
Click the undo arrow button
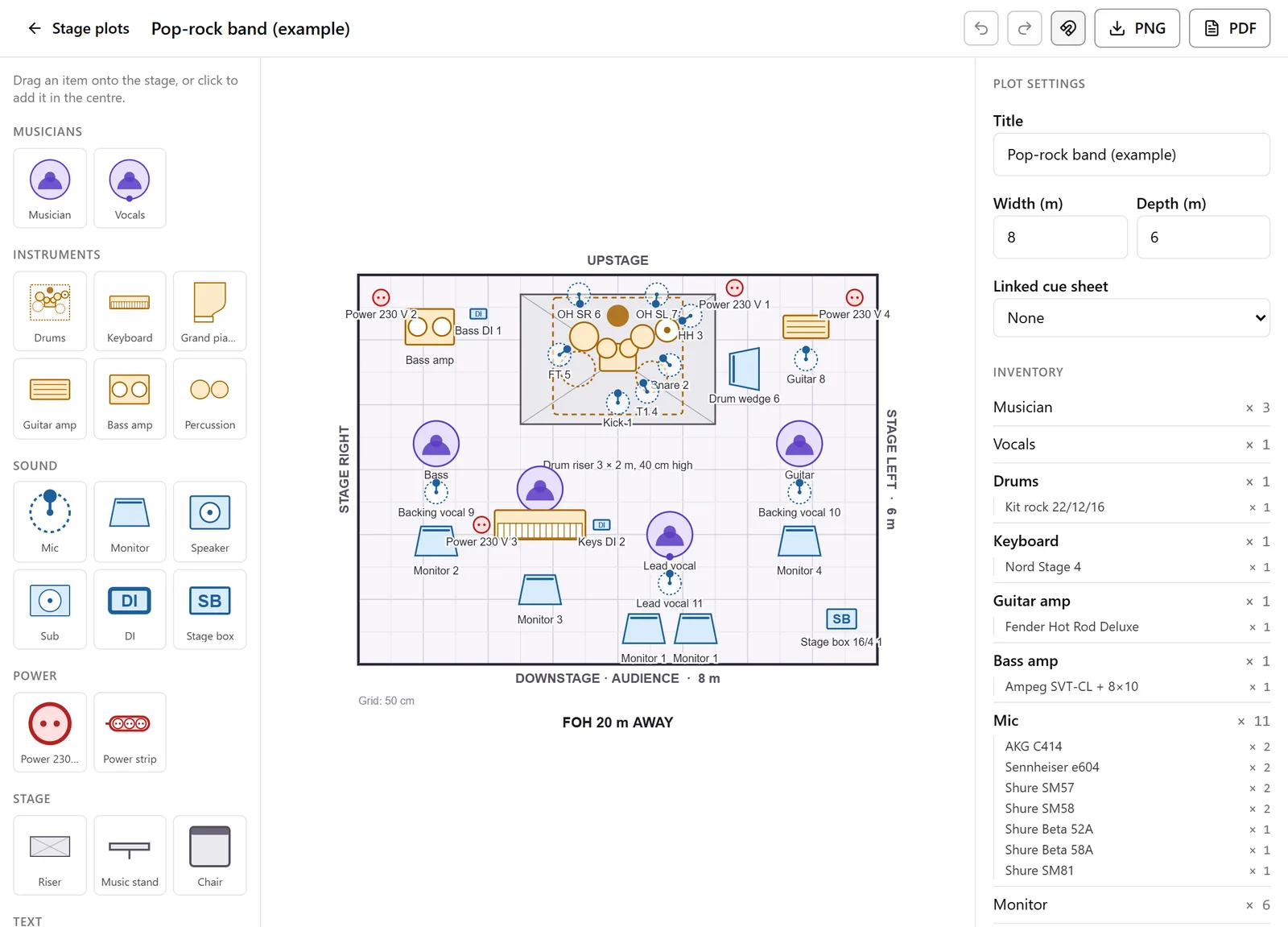[x=981, y=28]
